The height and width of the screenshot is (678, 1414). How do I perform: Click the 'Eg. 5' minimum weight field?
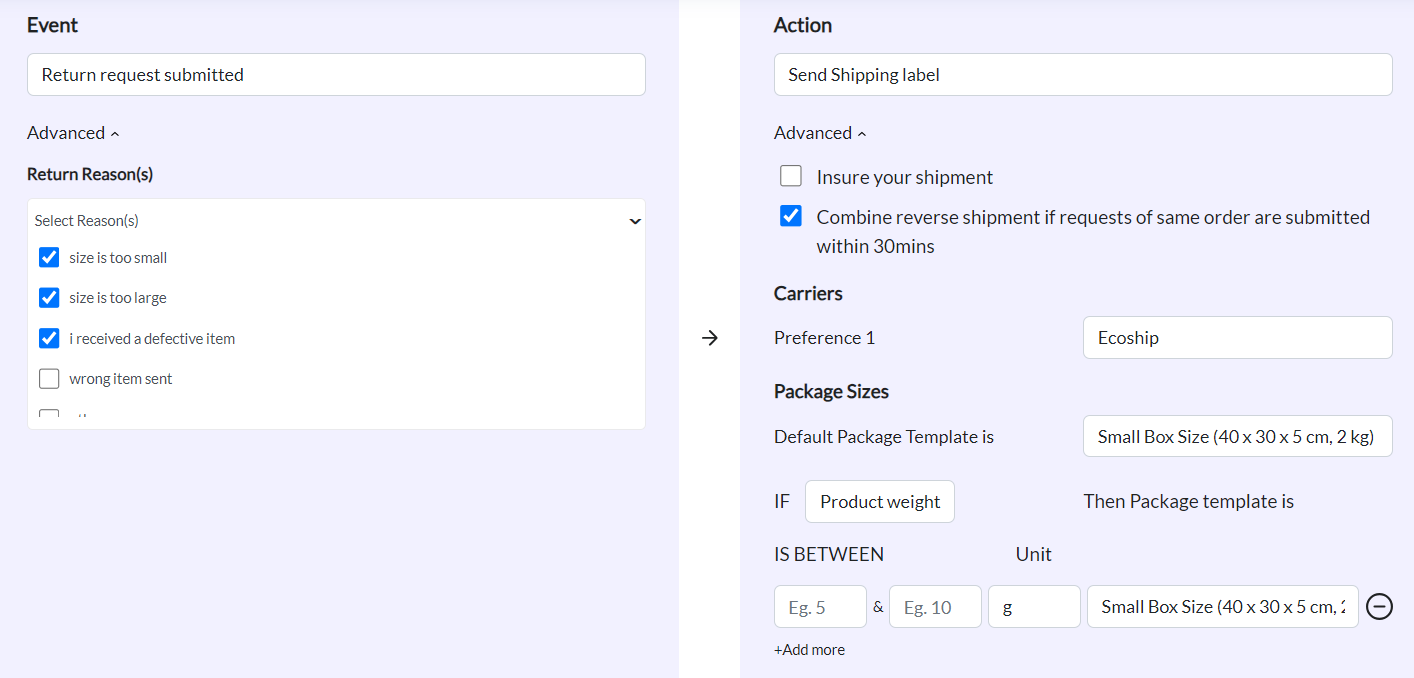820,607
